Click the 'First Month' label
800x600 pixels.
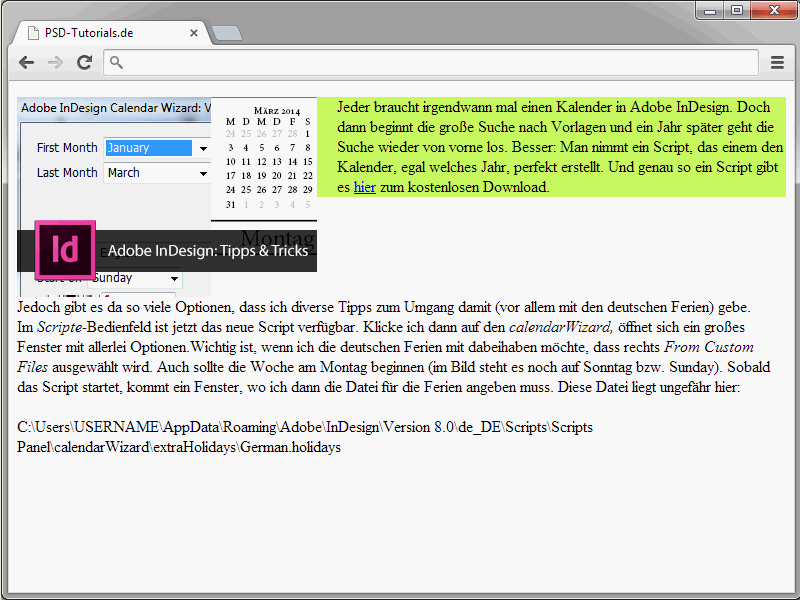(x=67, y=148)
